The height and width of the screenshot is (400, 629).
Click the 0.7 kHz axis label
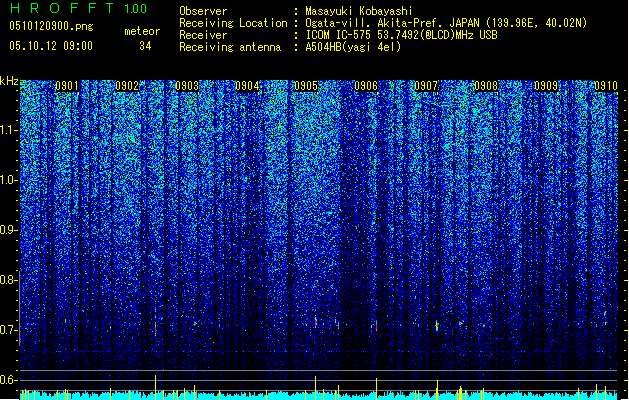tap(8, 330)
